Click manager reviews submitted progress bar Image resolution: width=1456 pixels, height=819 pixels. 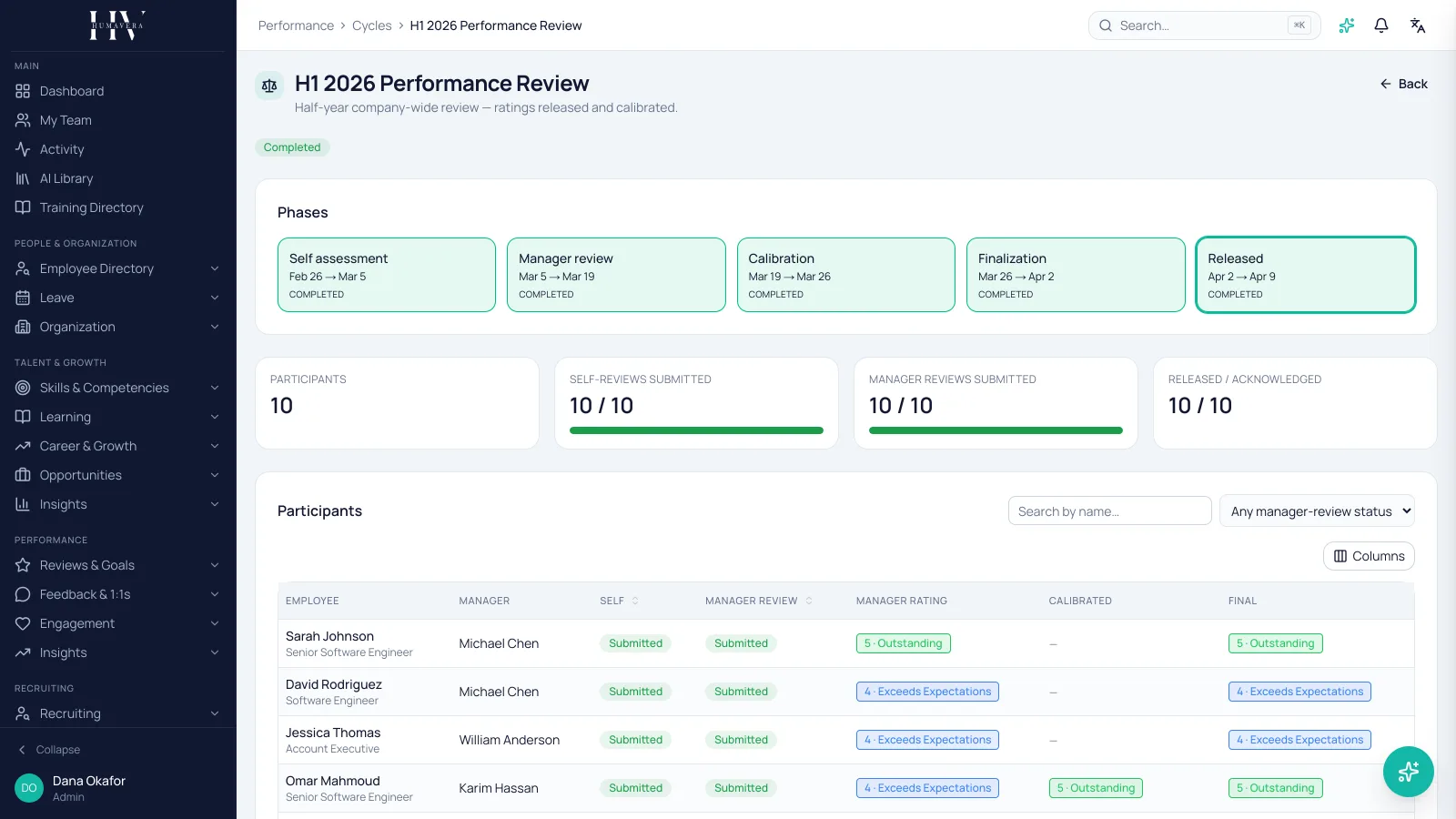point(996,430)
